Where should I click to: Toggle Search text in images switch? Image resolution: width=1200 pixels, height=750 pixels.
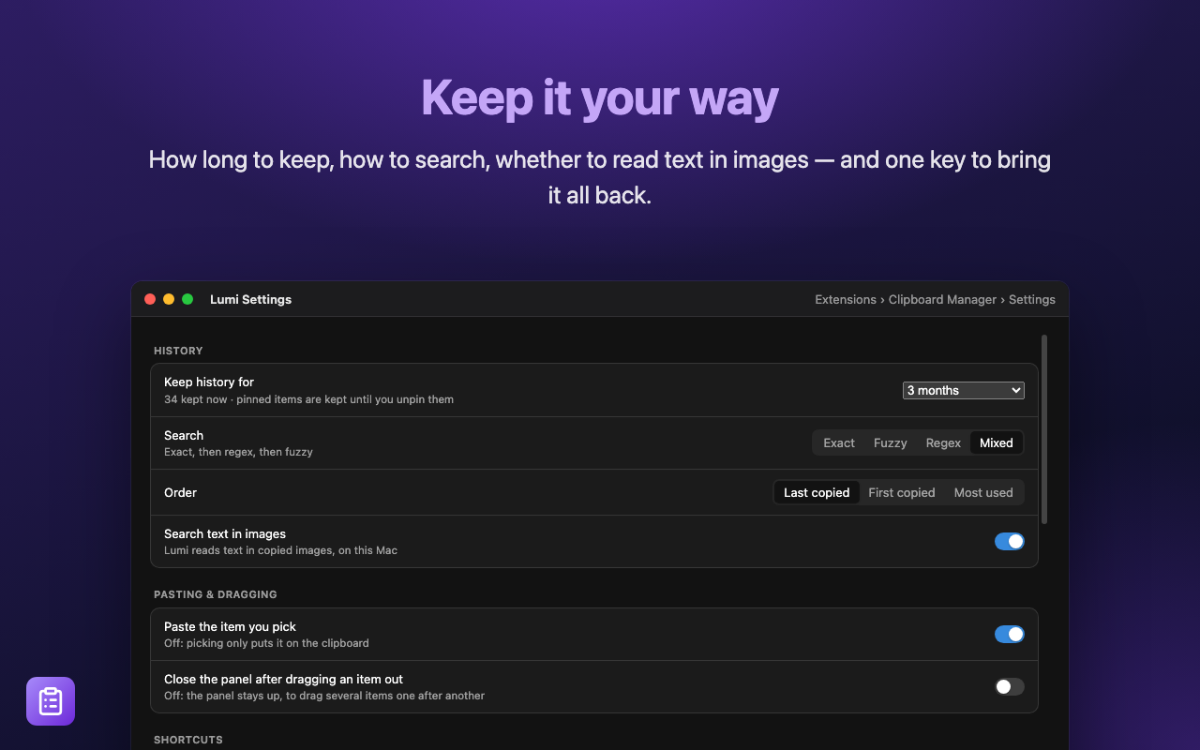1009,541
